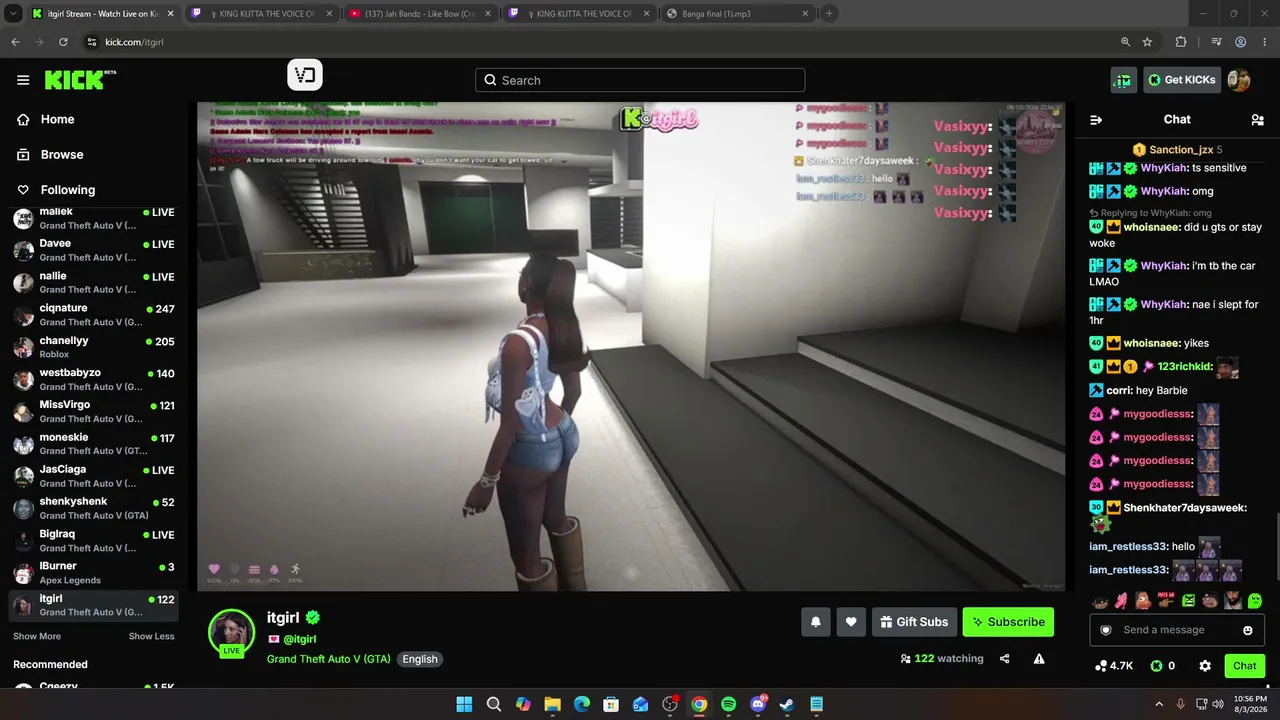Image resolution: width=1280 pixels, height=720 pixels.
Task: Click the Send a message field
Action: (1177, 630)
